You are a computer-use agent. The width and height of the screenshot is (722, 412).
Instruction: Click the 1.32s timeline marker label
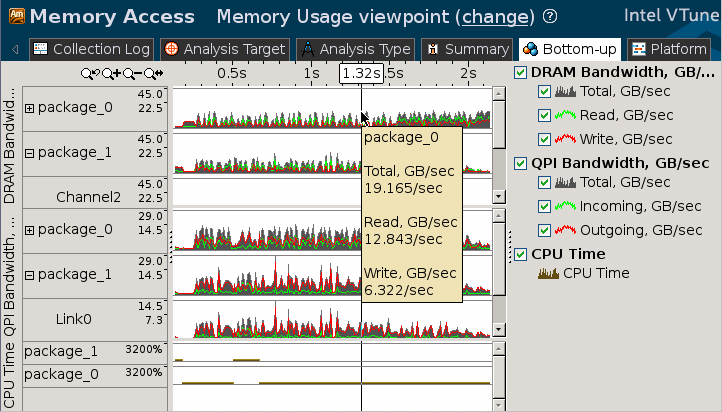point(360,73)
